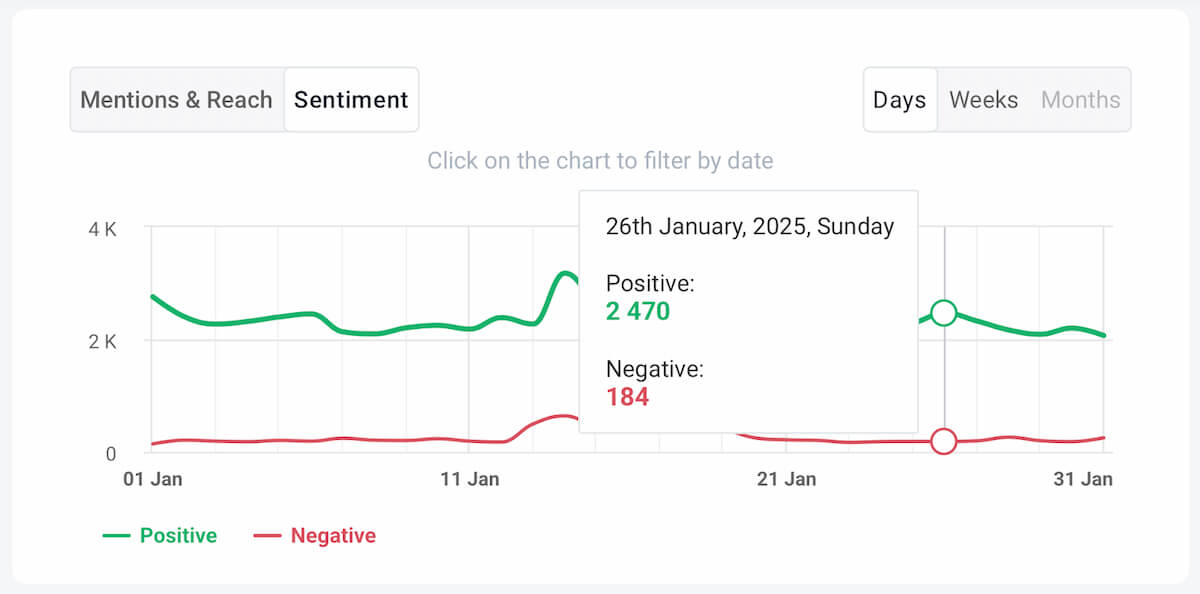Click the red Negative data point marker
1200x594 pixels.
[x=943, y=441]
